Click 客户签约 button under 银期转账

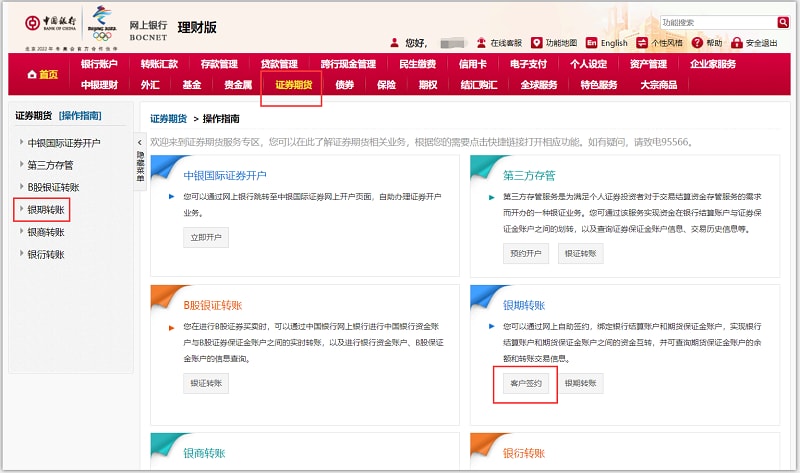(525, 383)
